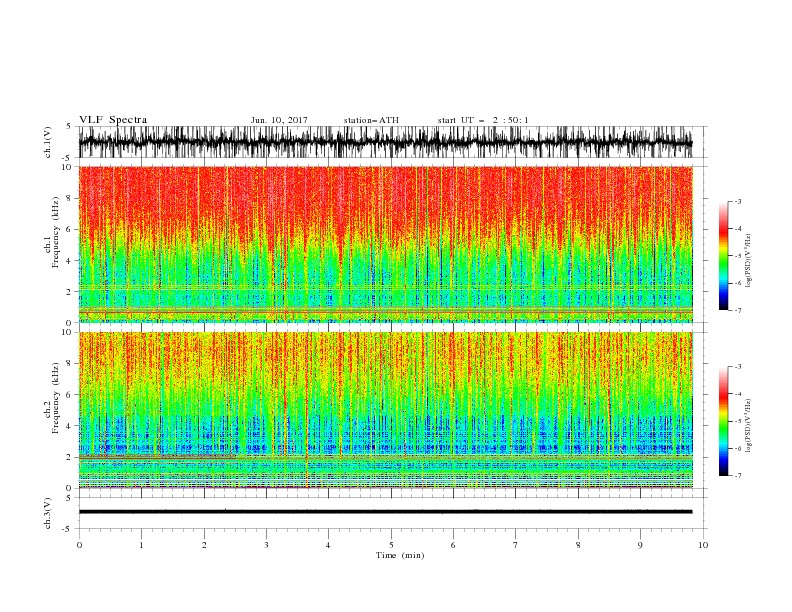Click the ch.2 spectrogram color bar

tap(723, 421)
